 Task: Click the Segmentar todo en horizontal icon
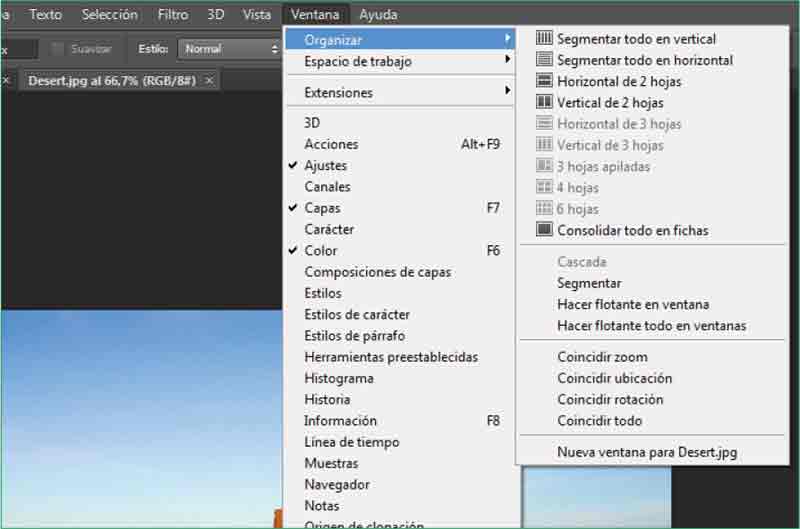[x=544, y=60]
